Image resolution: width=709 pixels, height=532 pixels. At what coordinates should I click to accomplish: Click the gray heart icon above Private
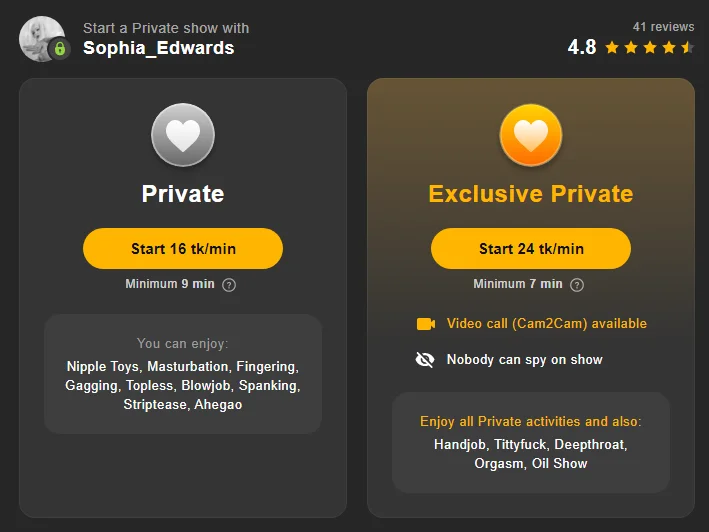coord(183,135)
